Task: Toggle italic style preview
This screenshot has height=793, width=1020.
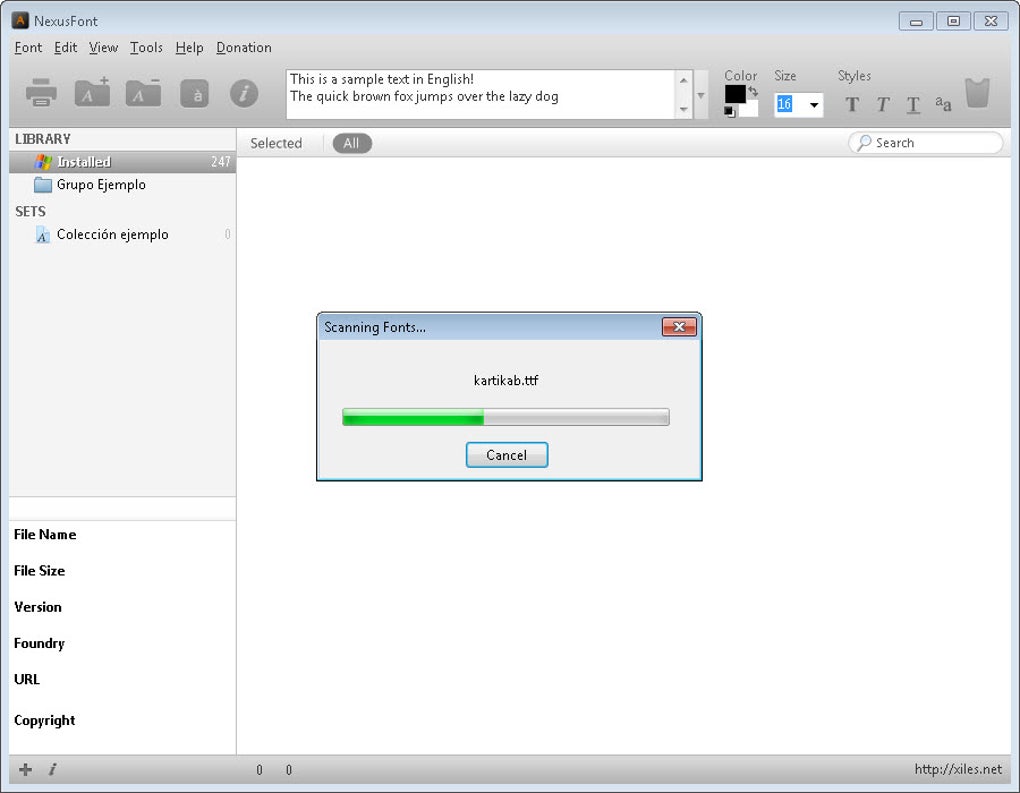Action: 883,104
